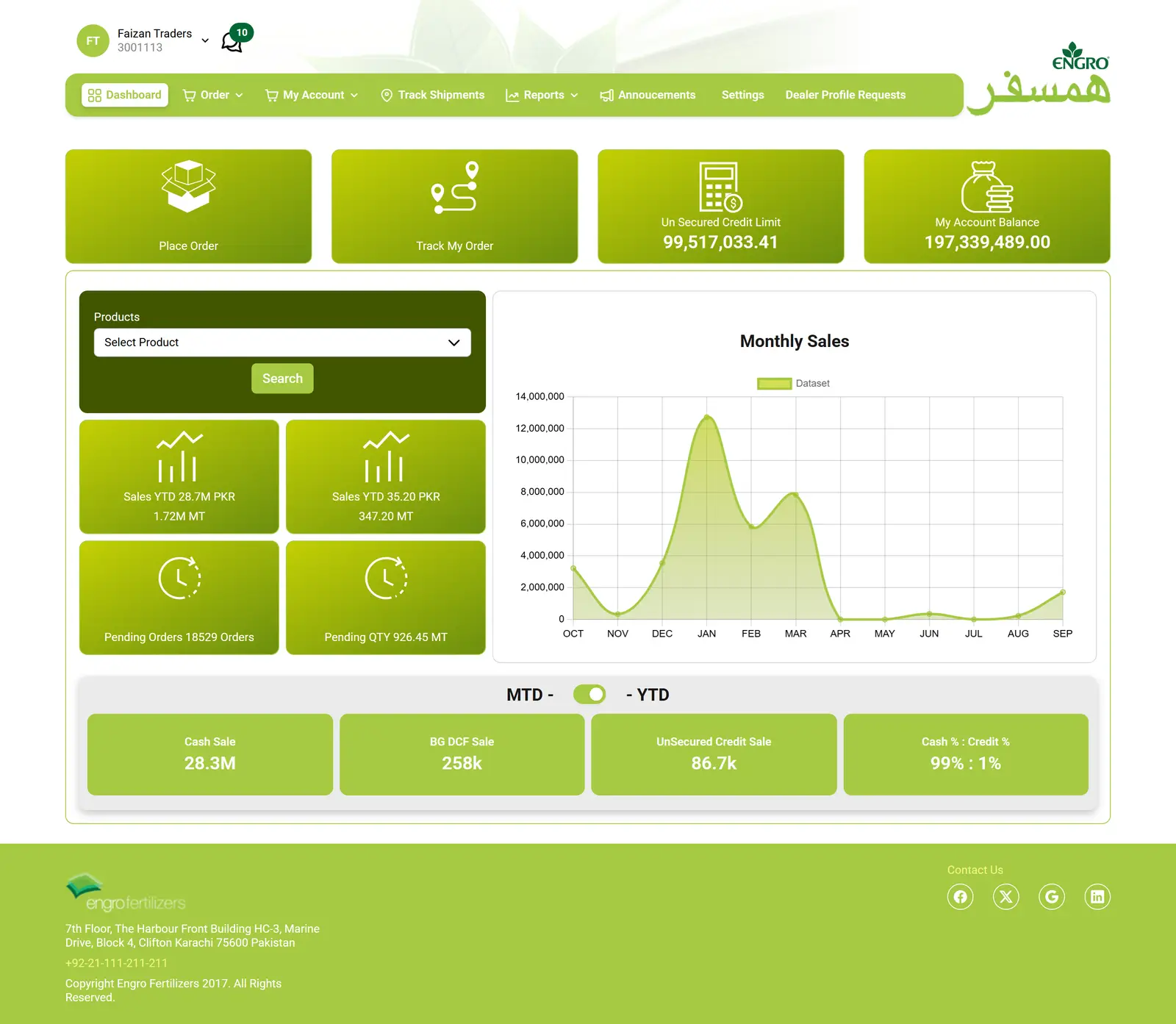Screen dimensions: 1176x1024
Task: Click Sales YTD 35.20 PKR chart icon
Action: 386,456
